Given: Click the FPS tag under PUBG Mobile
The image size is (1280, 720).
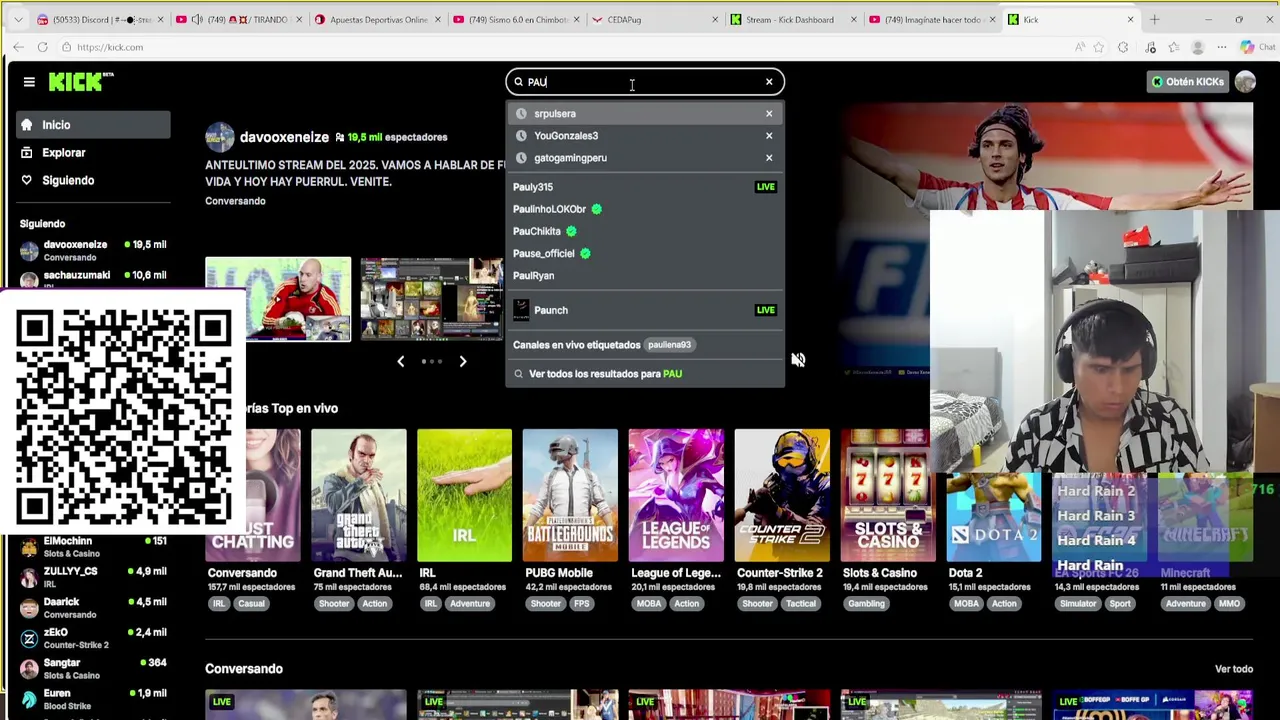Looking at the screenshot, I should coord(581,604).
